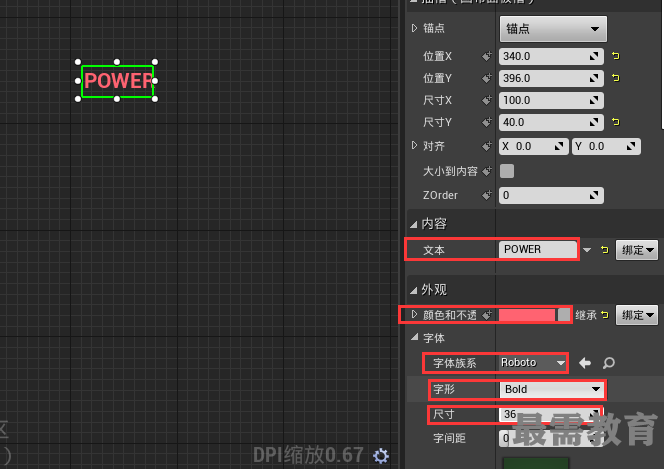Reset 位置X to default with yellow arrow
The image size is (664, 469).
pyautogui.click(x=616, y=56)
